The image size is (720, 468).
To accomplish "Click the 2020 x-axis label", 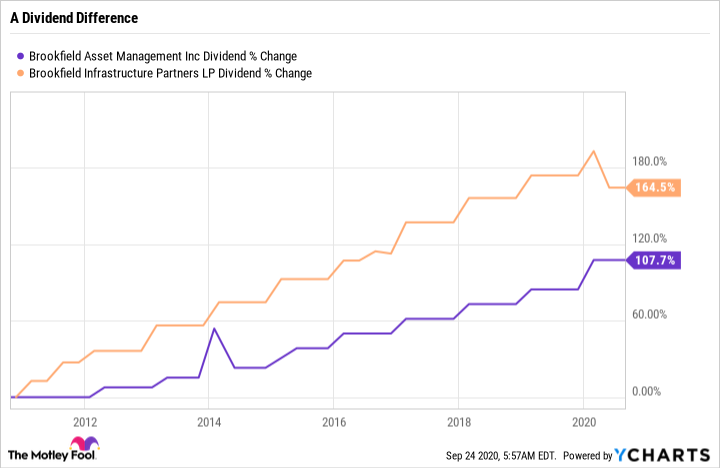I will click(583, 421).
